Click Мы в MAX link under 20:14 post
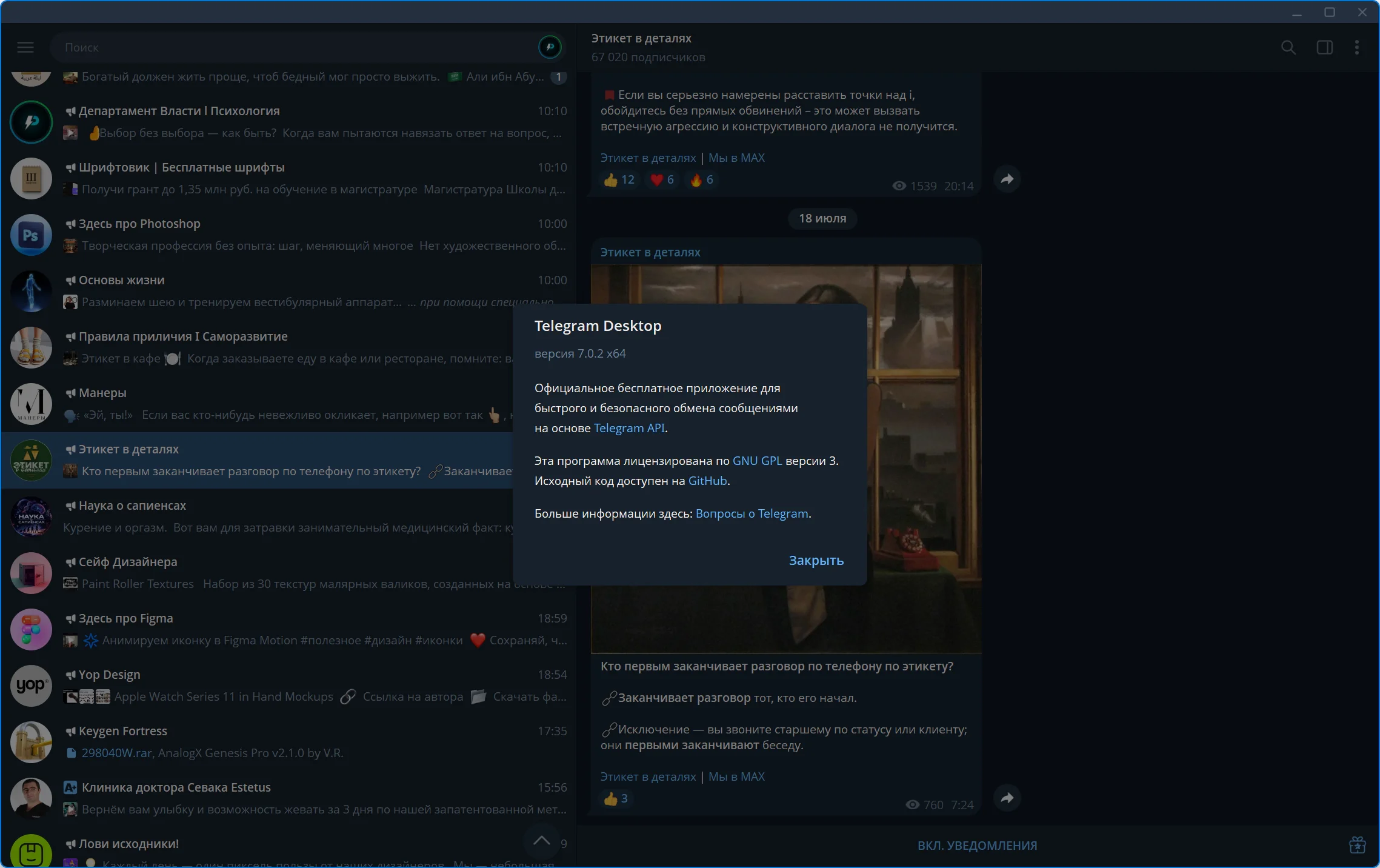This screenshot has height=868, width=1380. pos(736,158)
